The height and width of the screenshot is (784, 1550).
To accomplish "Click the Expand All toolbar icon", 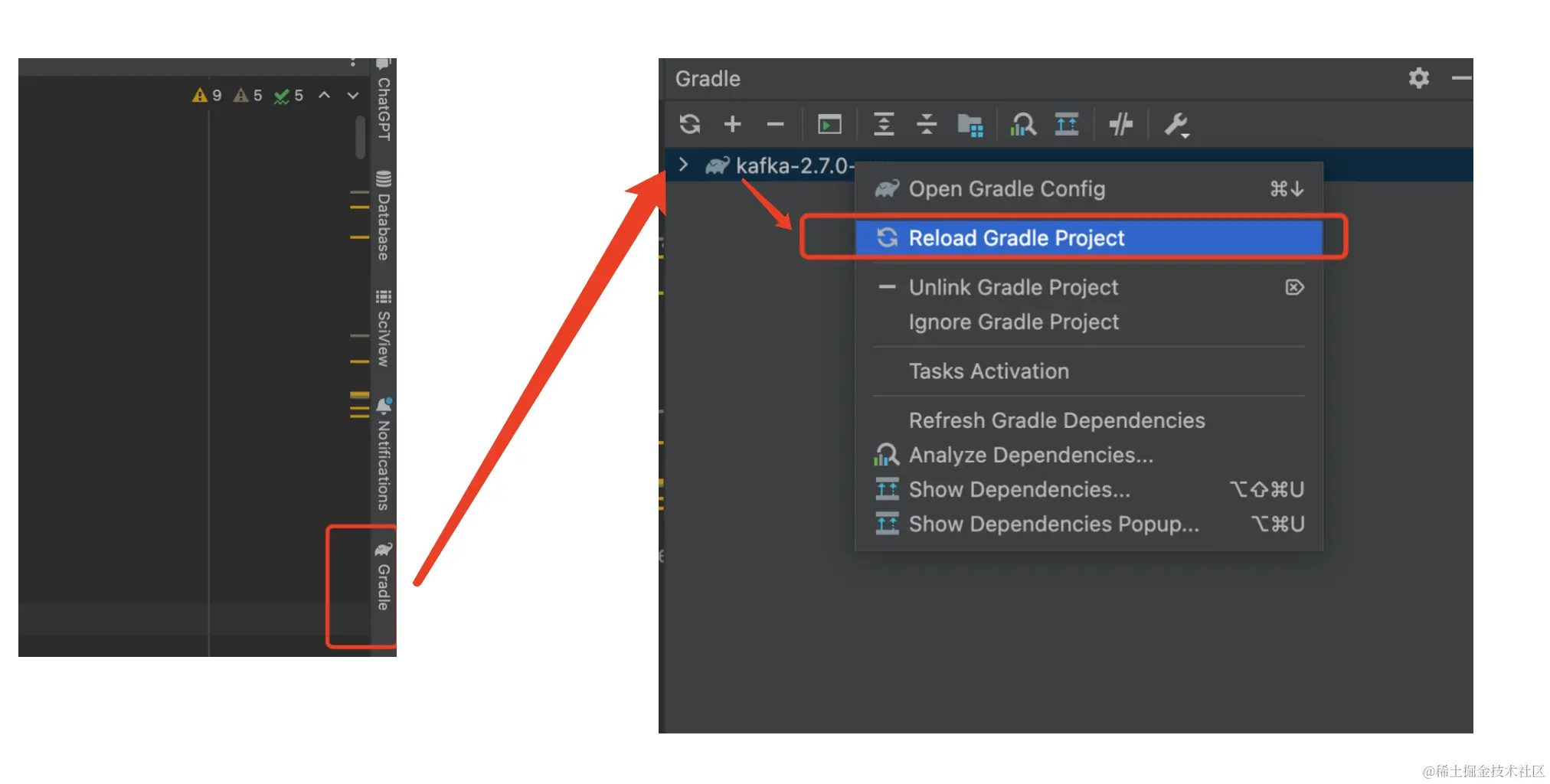I will [884, 124].
